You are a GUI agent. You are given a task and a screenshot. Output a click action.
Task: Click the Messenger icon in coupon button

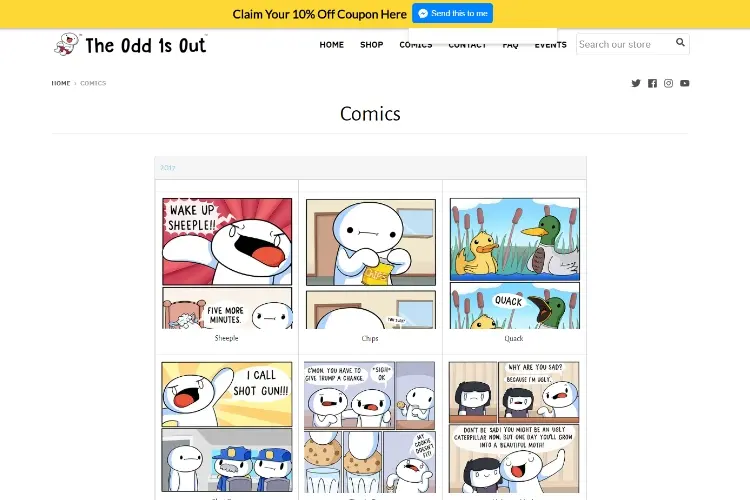(423, 13)
